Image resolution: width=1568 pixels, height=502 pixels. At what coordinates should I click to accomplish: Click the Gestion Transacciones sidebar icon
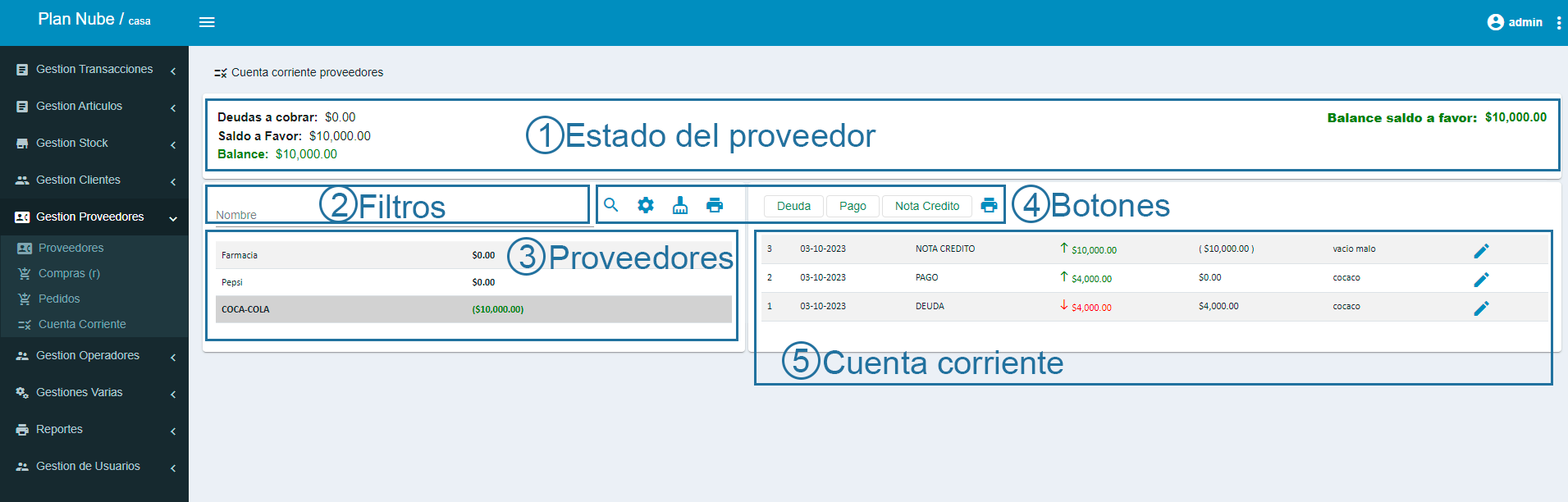tap(22, 70)
